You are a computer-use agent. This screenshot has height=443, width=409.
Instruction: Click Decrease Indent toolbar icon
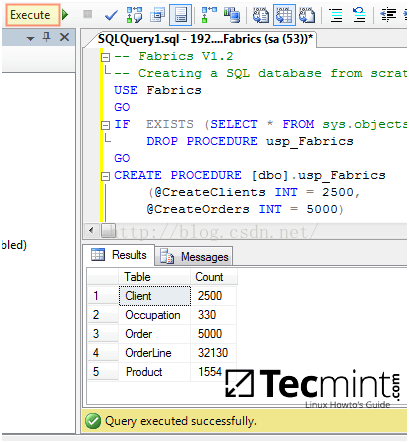pos(388,15)
